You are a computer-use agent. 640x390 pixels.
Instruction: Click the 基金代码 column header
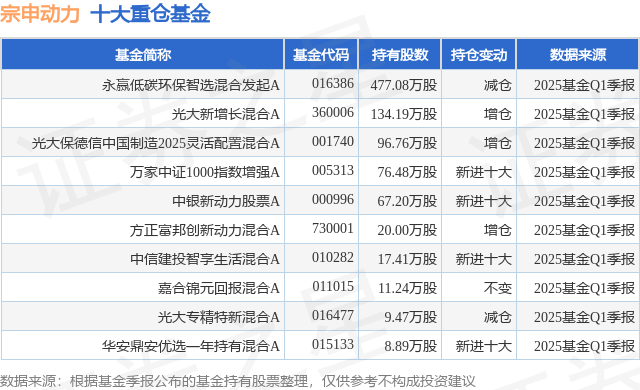[321, 55]
